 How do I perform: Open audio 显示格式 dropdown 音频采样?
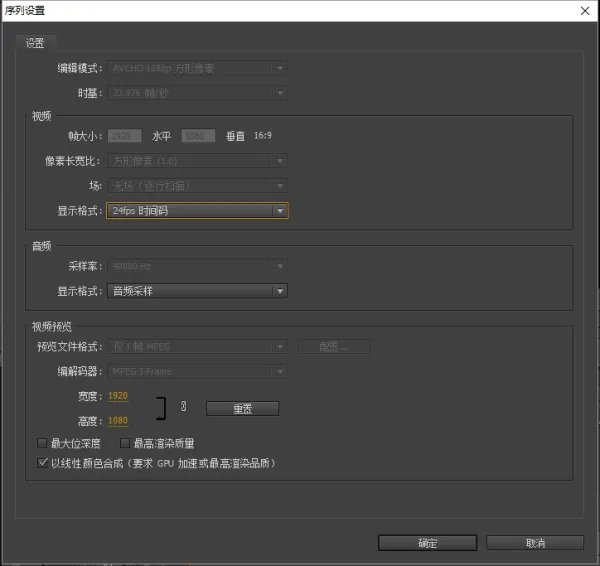pos(197,291)
